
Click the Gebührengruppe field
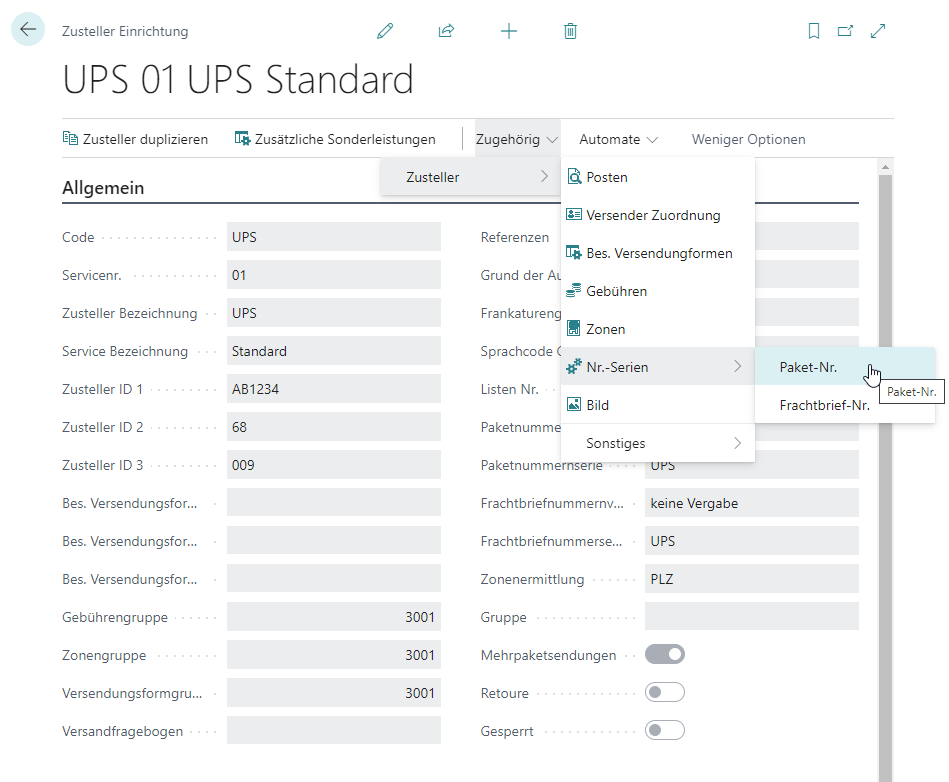coord(333,617)
